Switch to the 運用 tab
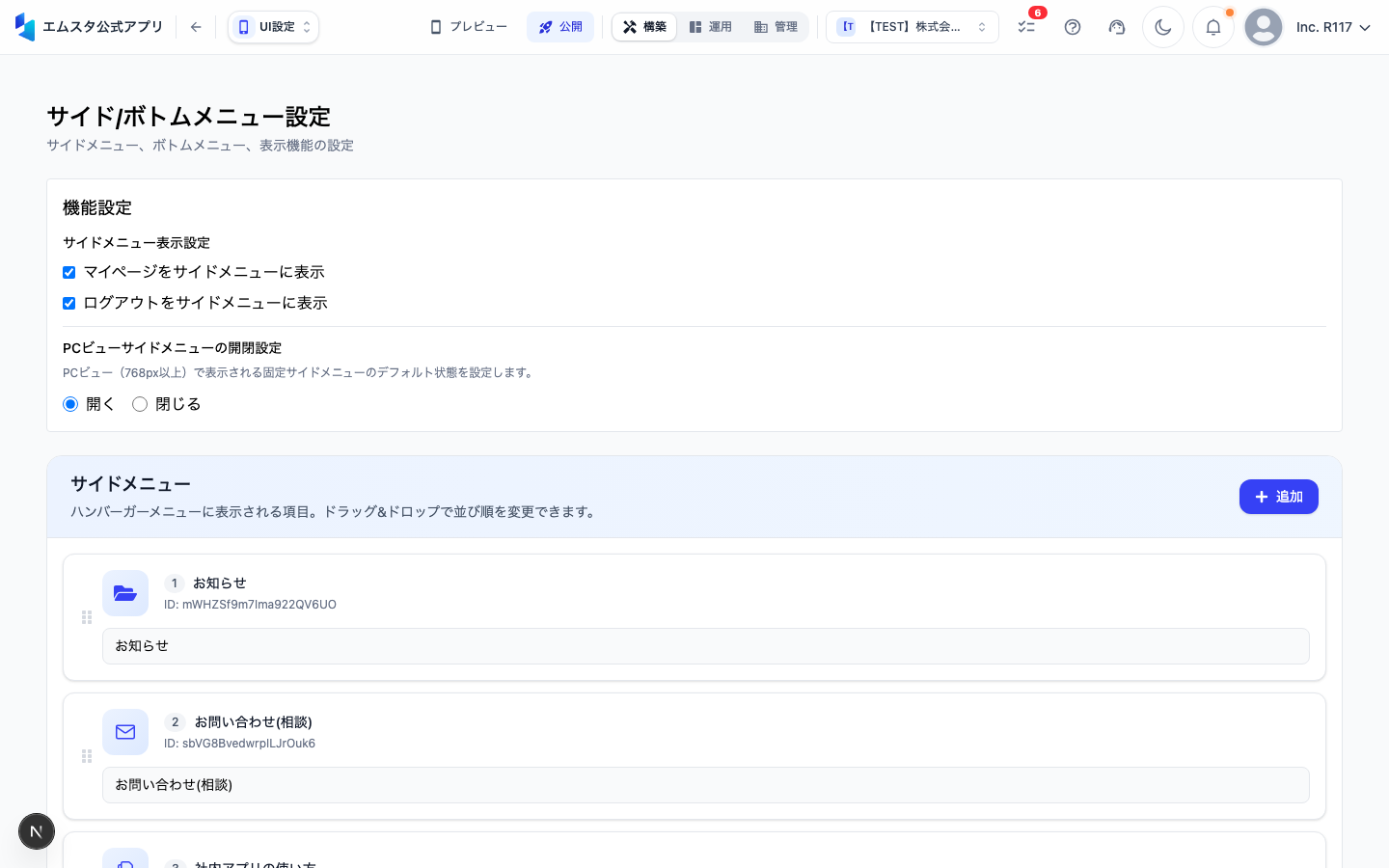Screen dimensions: 1389x868 [x=710, y=27]
